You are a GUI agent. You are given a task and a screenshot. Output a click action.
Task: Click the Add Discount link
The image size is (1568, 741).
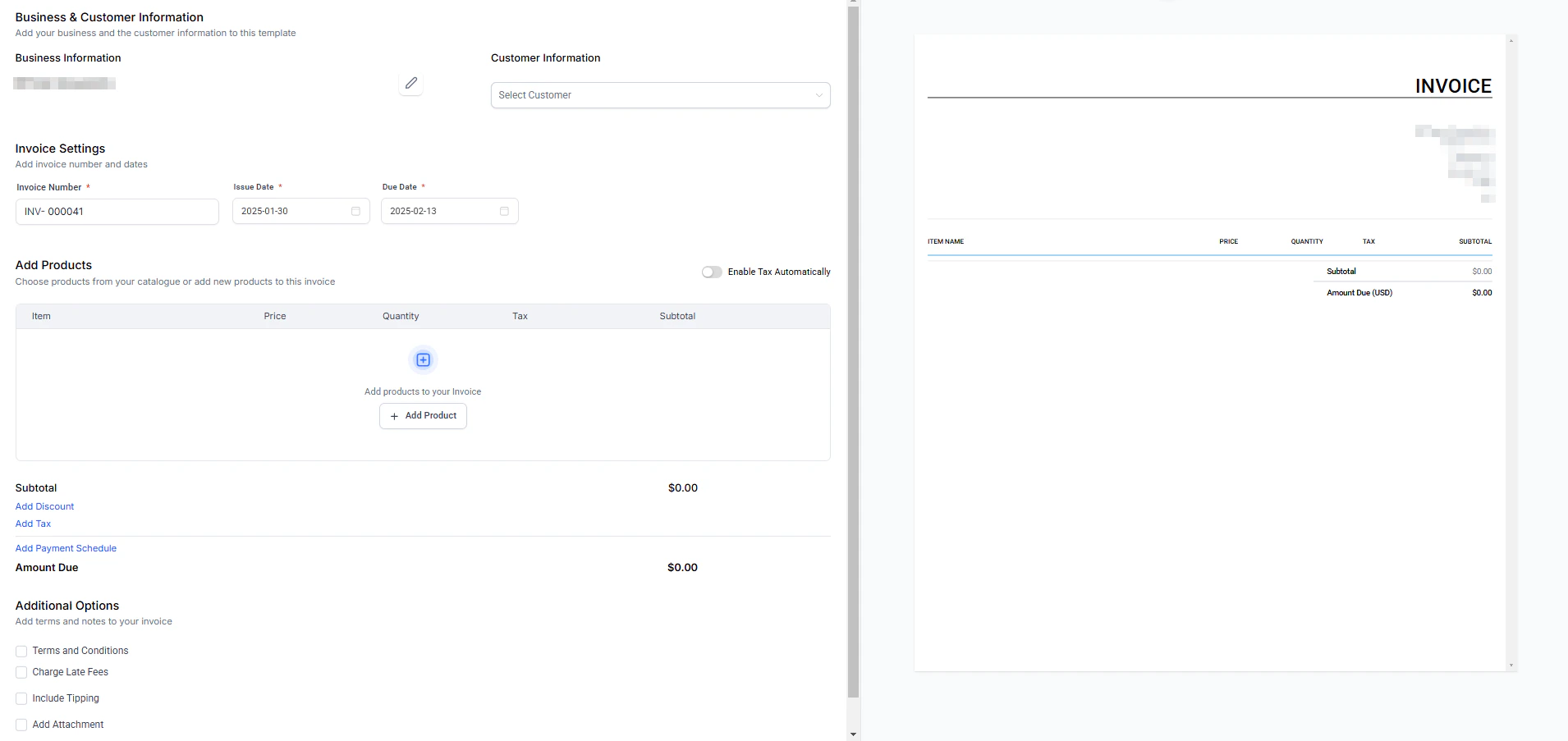[x=44, y=506]
